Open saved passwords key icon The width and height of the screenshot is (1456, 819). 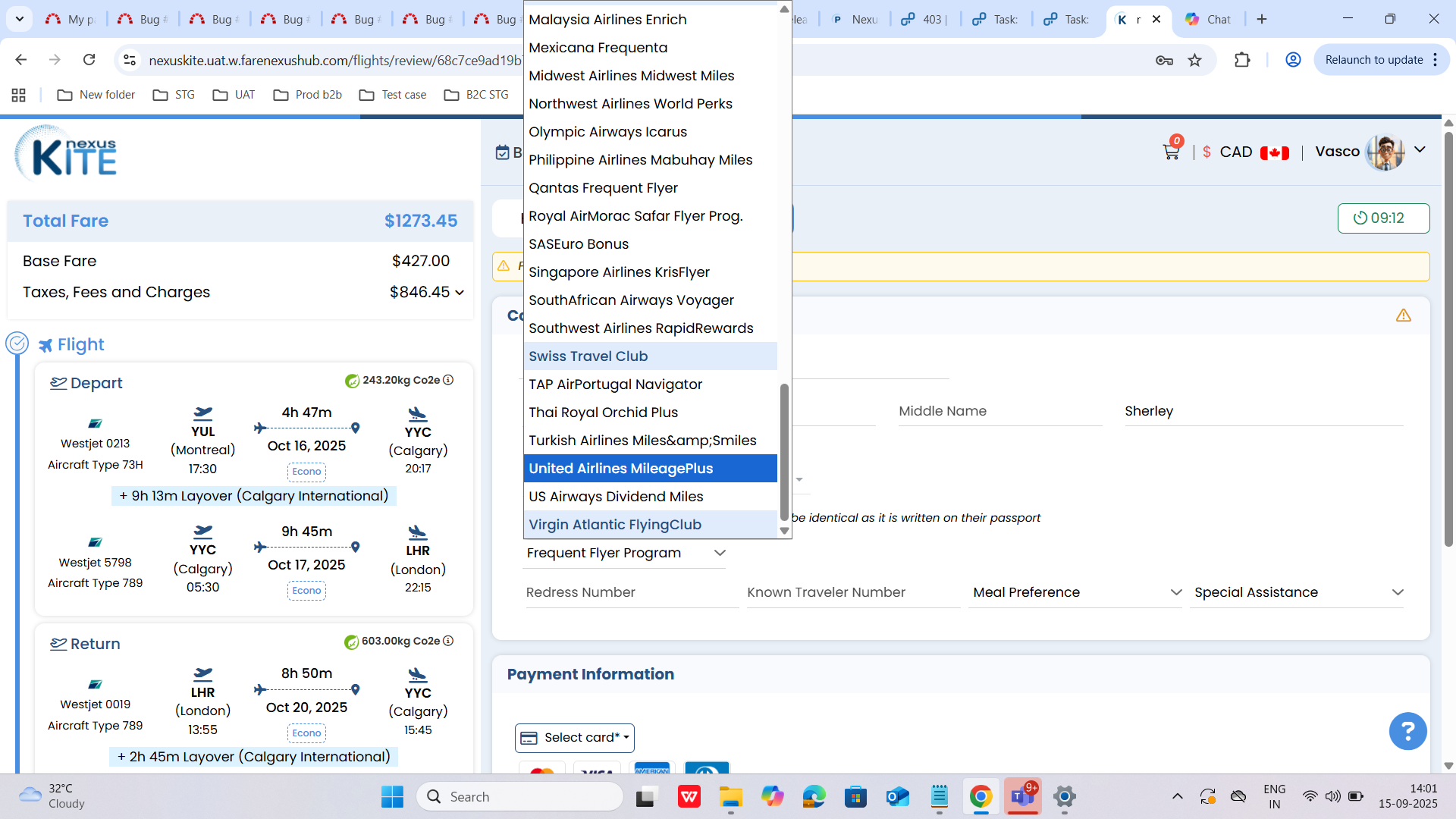1164,60
